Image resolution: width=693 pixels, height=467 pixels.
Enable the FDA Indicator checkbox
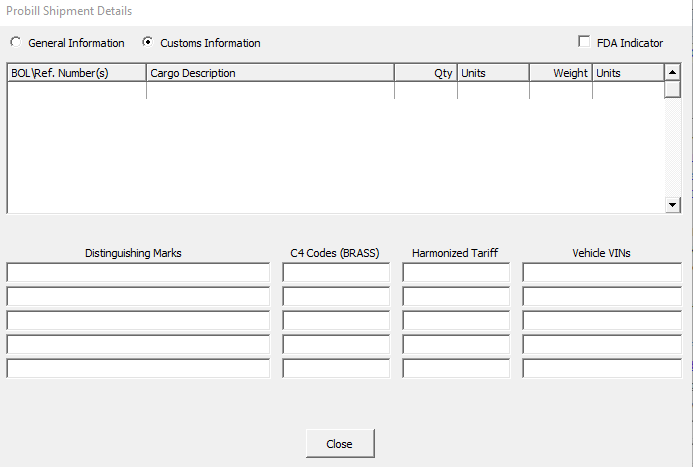pyautogui.click(x=585, y=43)
